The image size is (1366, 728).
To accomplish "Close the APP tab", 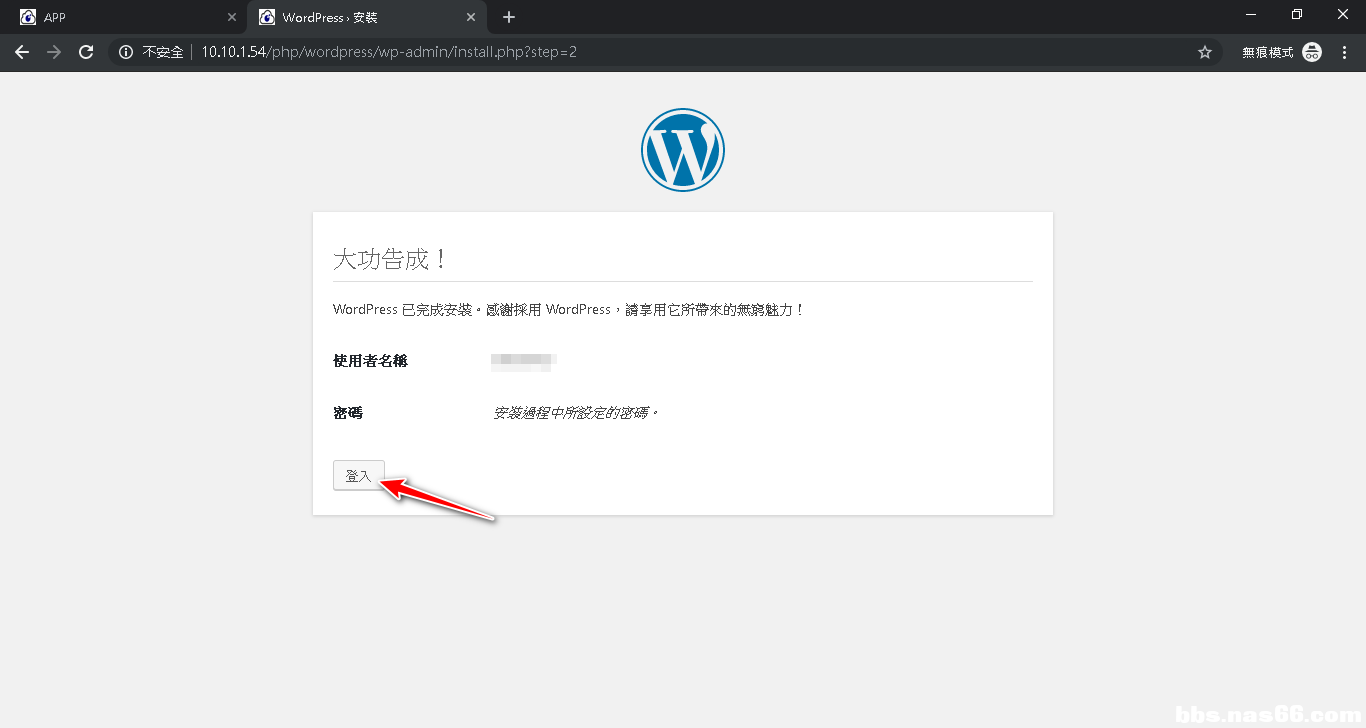I will coord(232,17).
